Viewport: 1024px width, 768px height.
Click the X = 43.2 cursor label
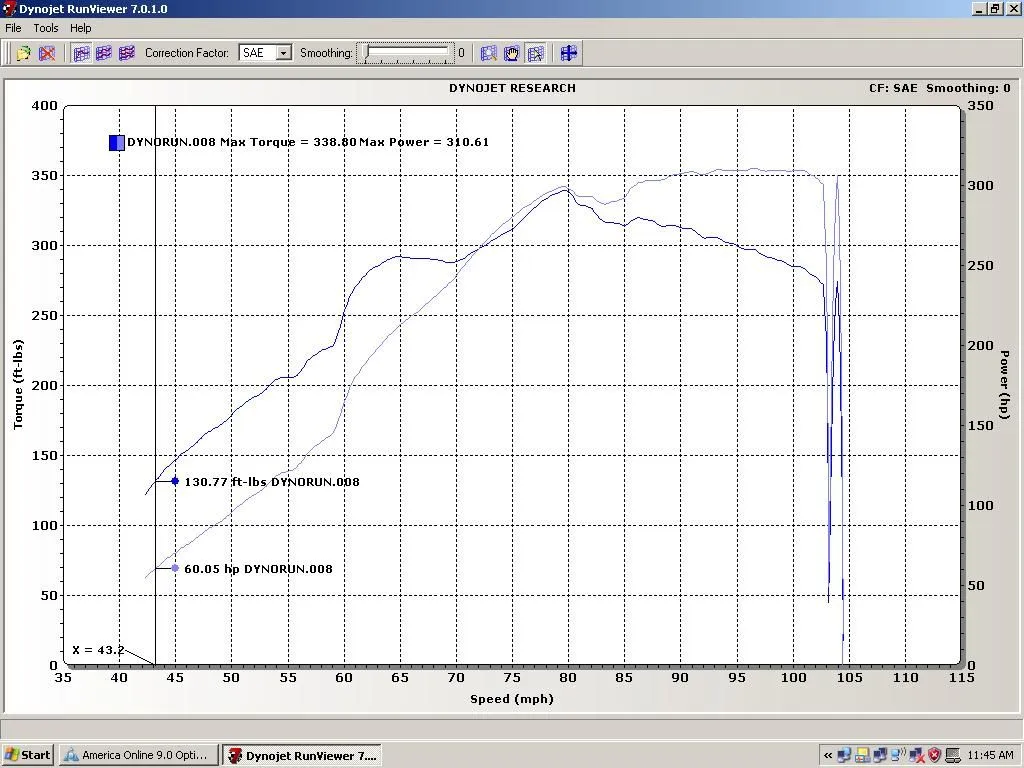(x=98, y=650)
